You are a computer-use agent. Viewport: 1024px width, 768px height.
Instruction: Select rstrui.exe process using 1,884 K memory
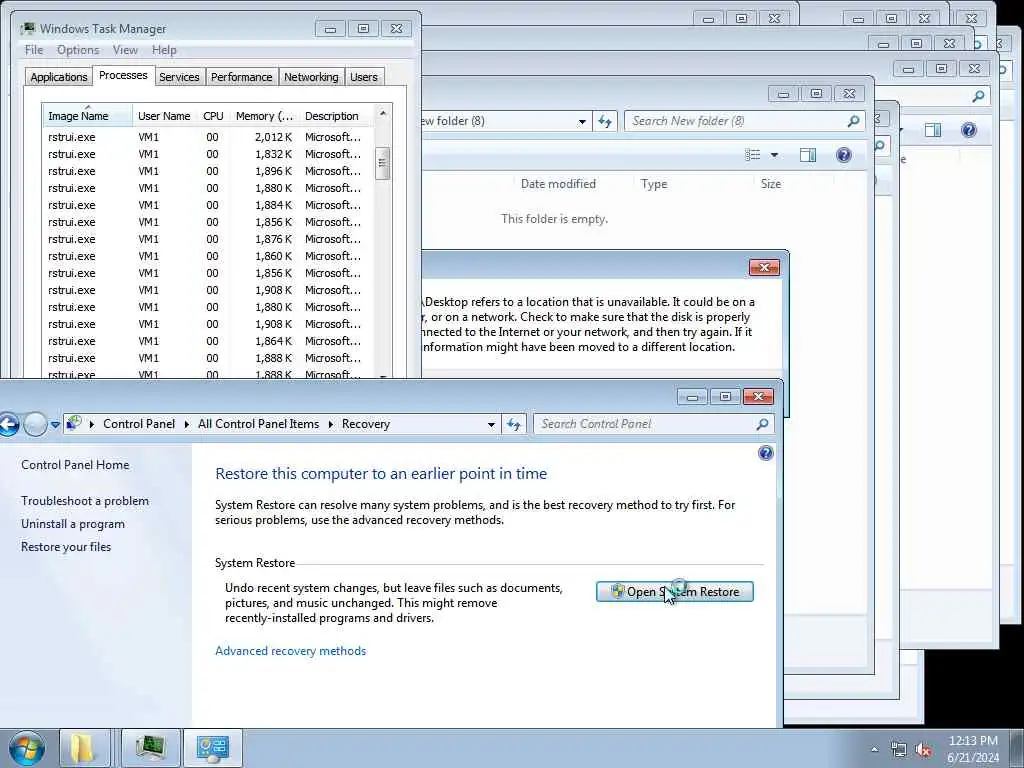(x=208, y=205)
